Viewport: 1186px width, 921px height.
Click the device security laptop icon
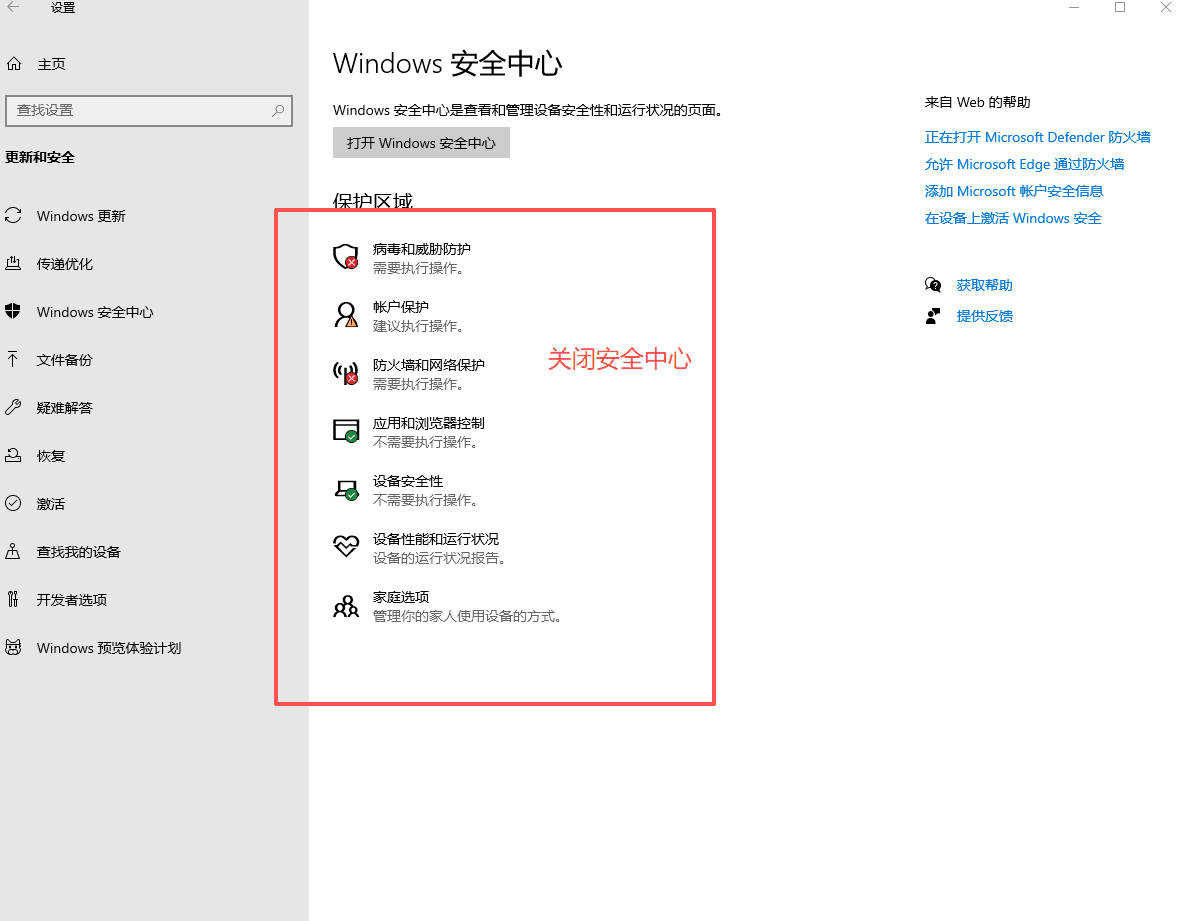346,489
